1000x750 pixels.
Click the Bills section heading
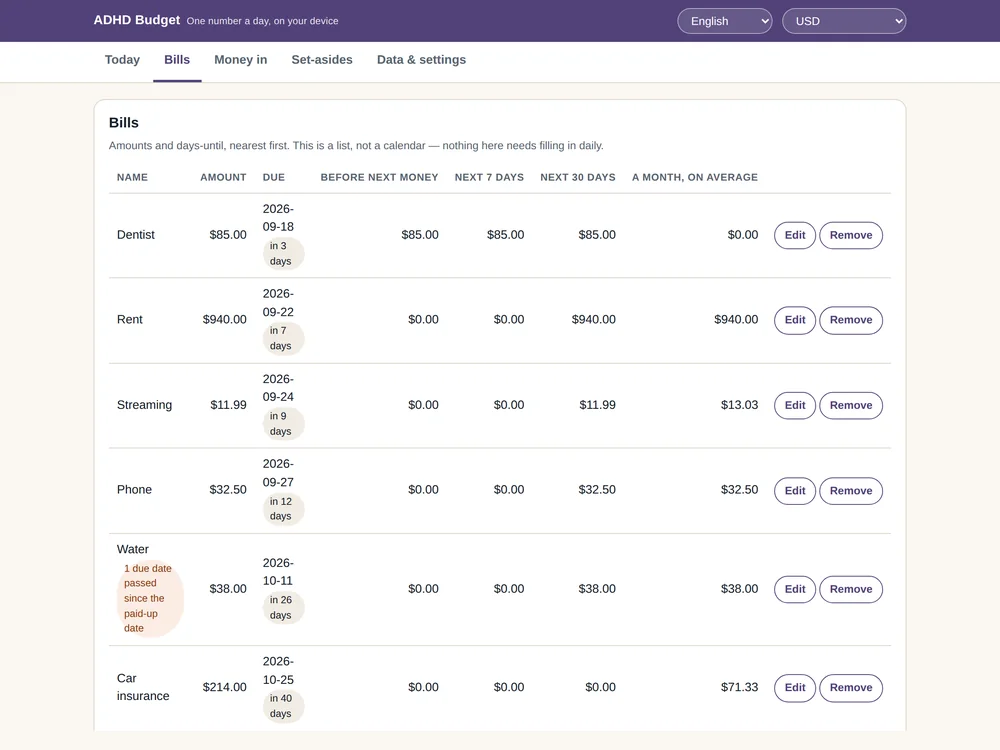(124, 122)
